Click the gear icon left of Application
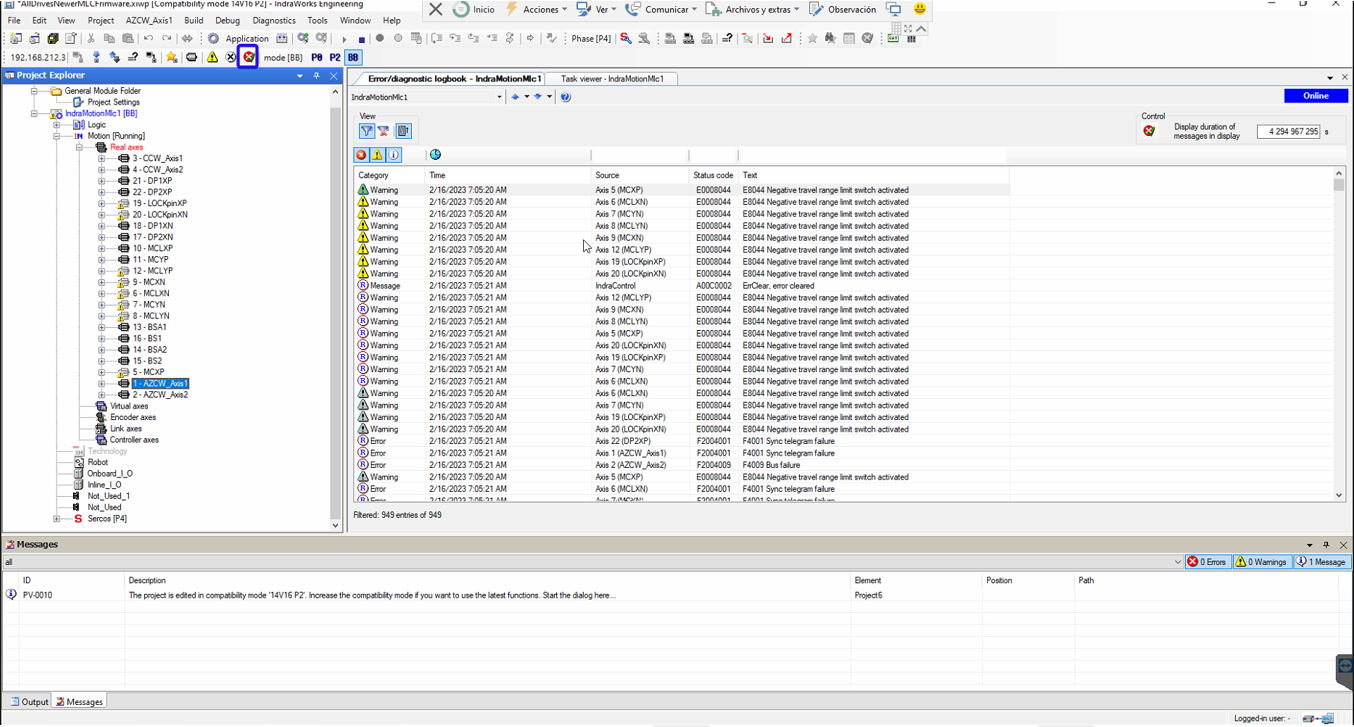Screen dimensions: 1354x727 [213, 39]
